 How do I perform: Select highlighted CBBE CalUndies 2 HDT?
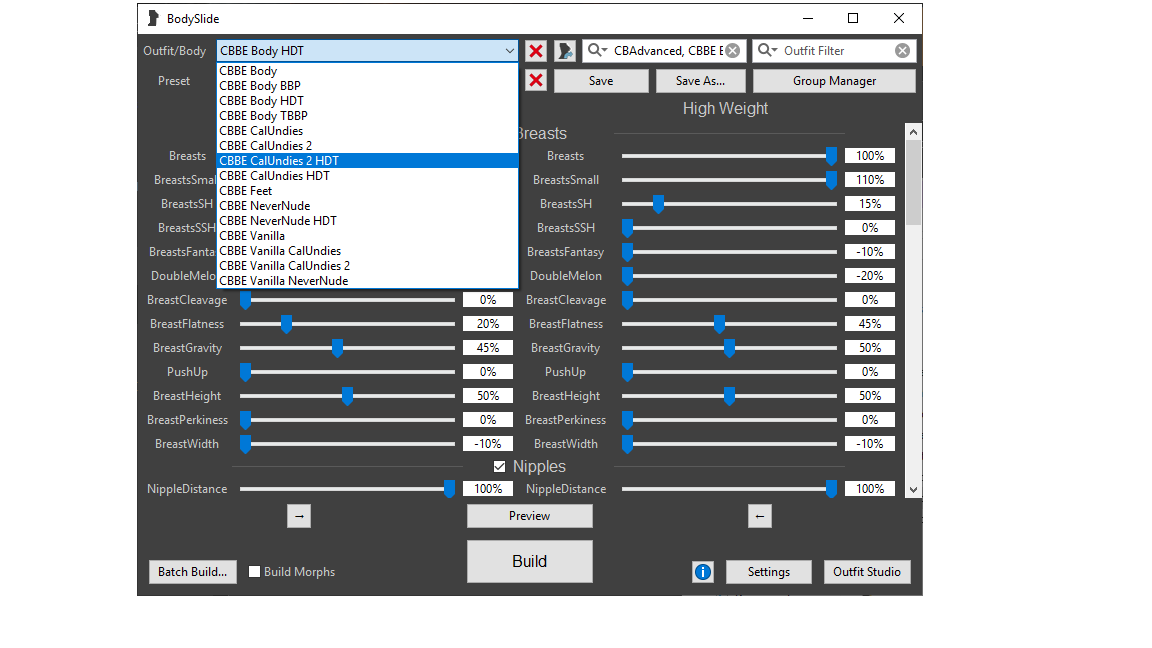tap(367, 161)
